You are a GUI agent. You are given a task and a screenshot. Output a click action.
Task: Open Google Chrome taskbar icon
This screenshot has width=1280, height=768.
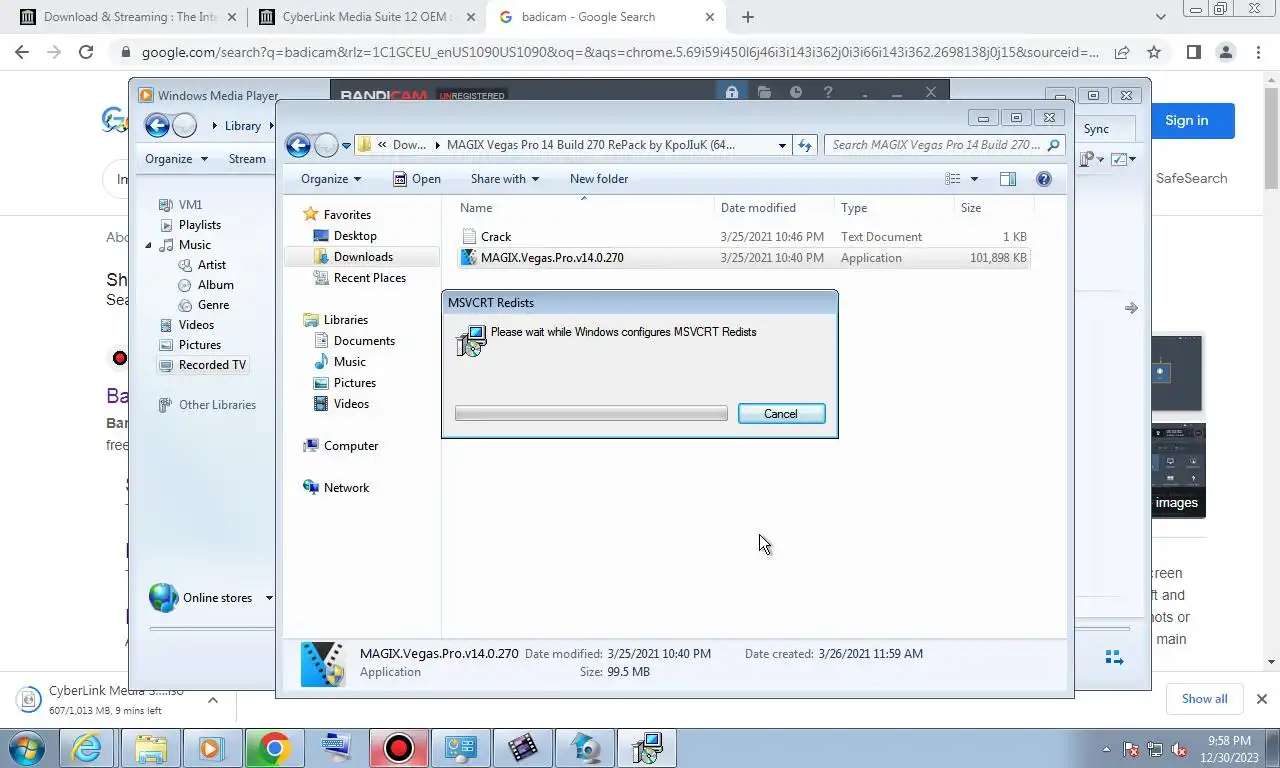pyautogui.click(x=274, y=748)
